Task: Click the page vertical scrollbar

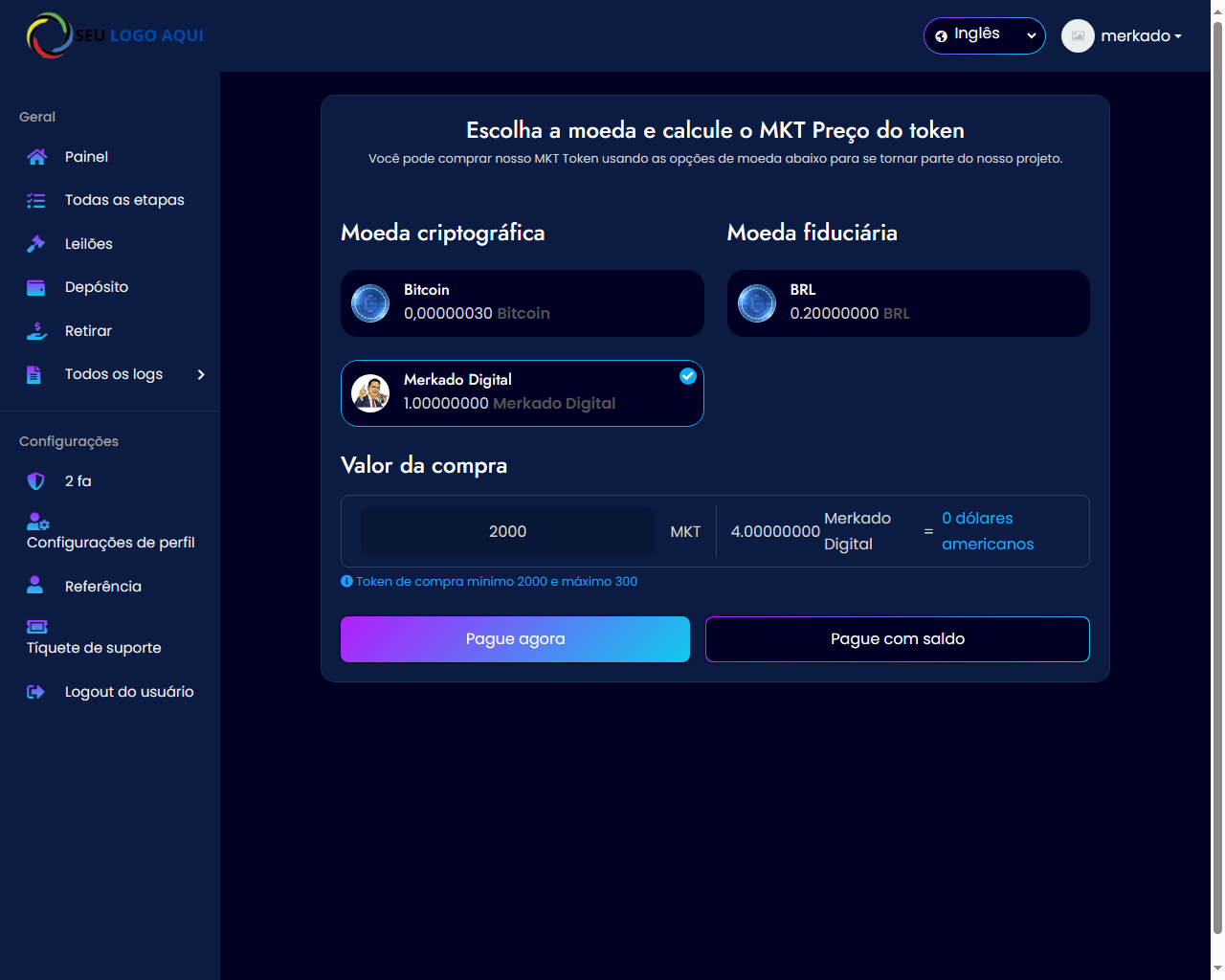Action: click(1217, 479)
